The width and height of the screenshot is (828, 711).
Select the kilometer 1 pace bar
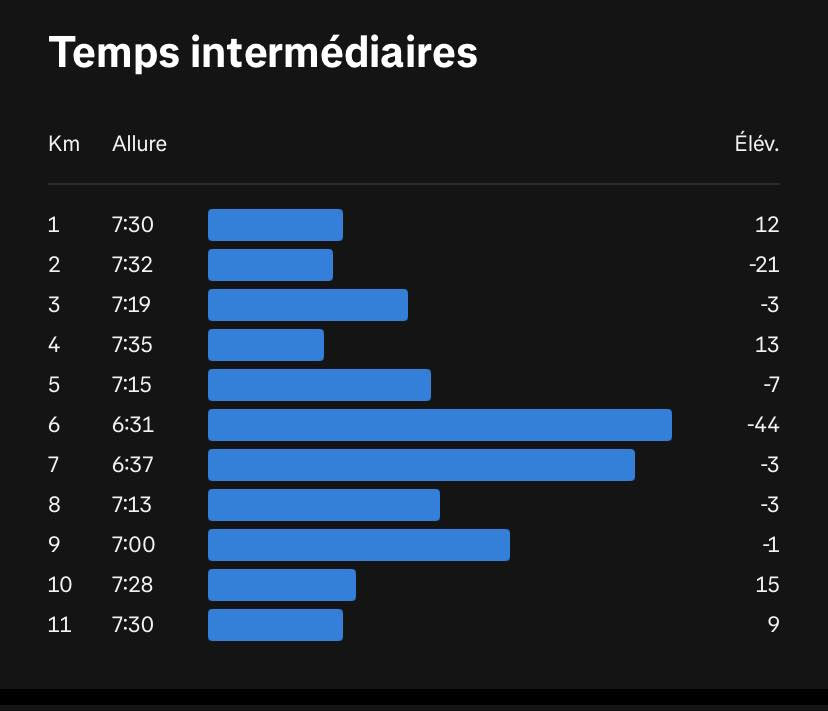point(275,225)
